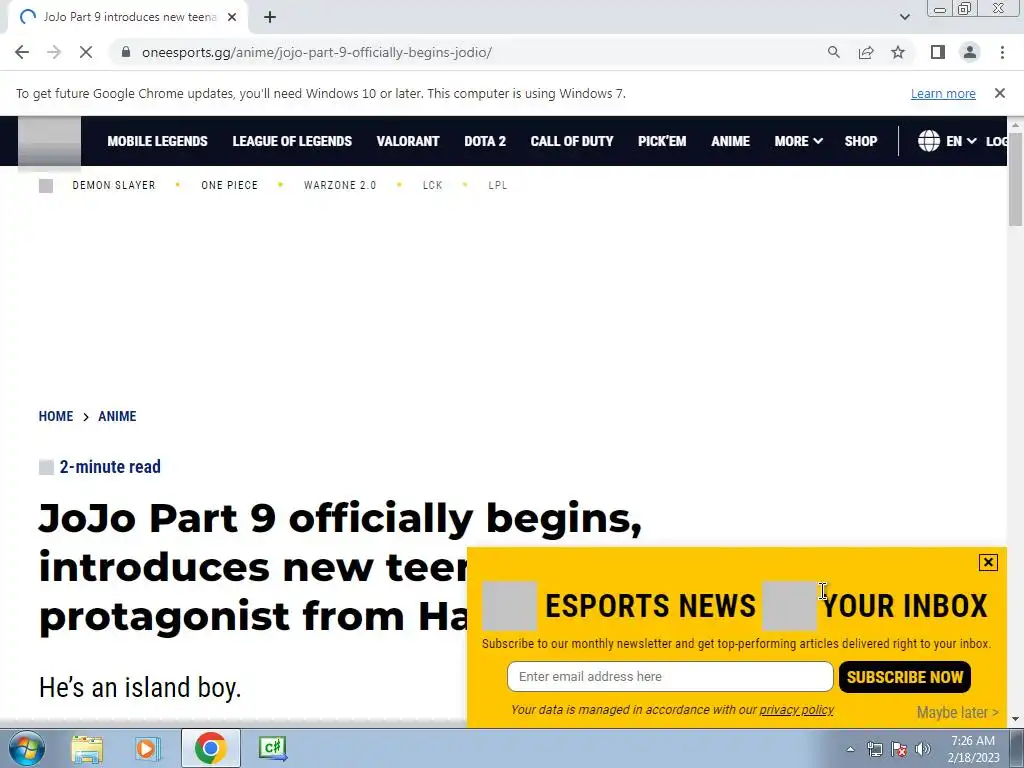The width and height of the screenshot is (1024, 768).
Task: Open the taskbar clock and date
Action: tap(973, 749)
